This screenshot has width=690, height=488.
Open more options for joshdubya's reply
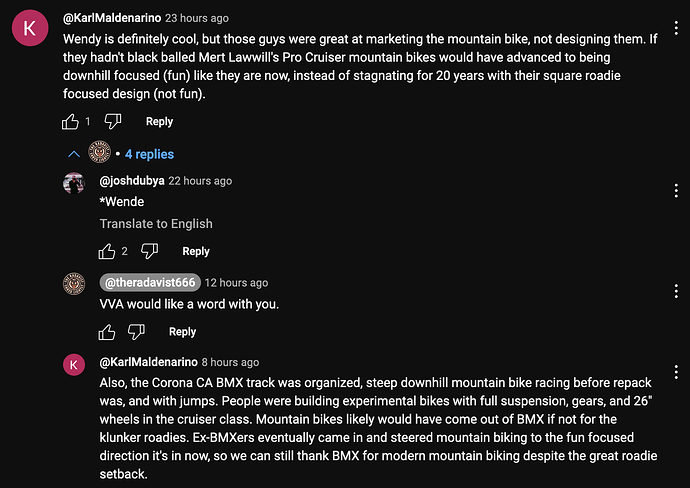(676, 185)
